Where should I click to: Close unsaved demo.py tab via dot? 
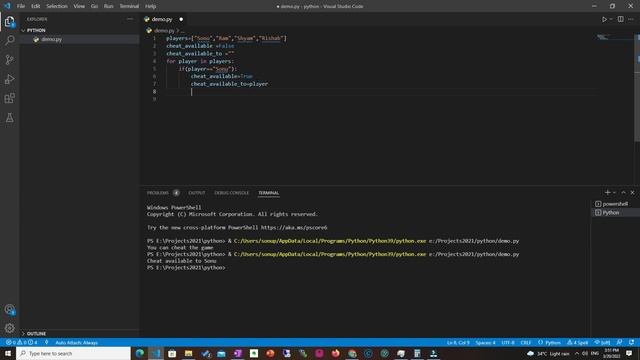coord(181,19)
